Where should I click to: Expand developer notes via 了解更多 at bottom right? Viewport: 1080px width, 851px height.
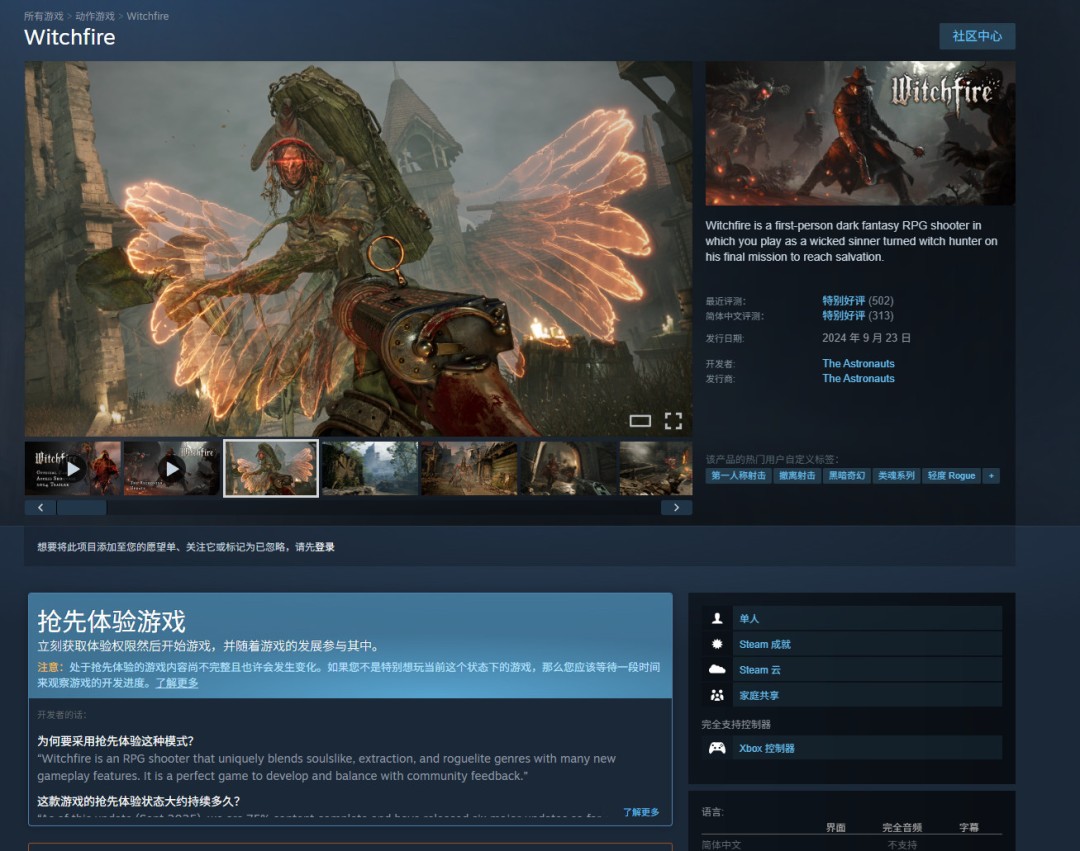(641, 812)
